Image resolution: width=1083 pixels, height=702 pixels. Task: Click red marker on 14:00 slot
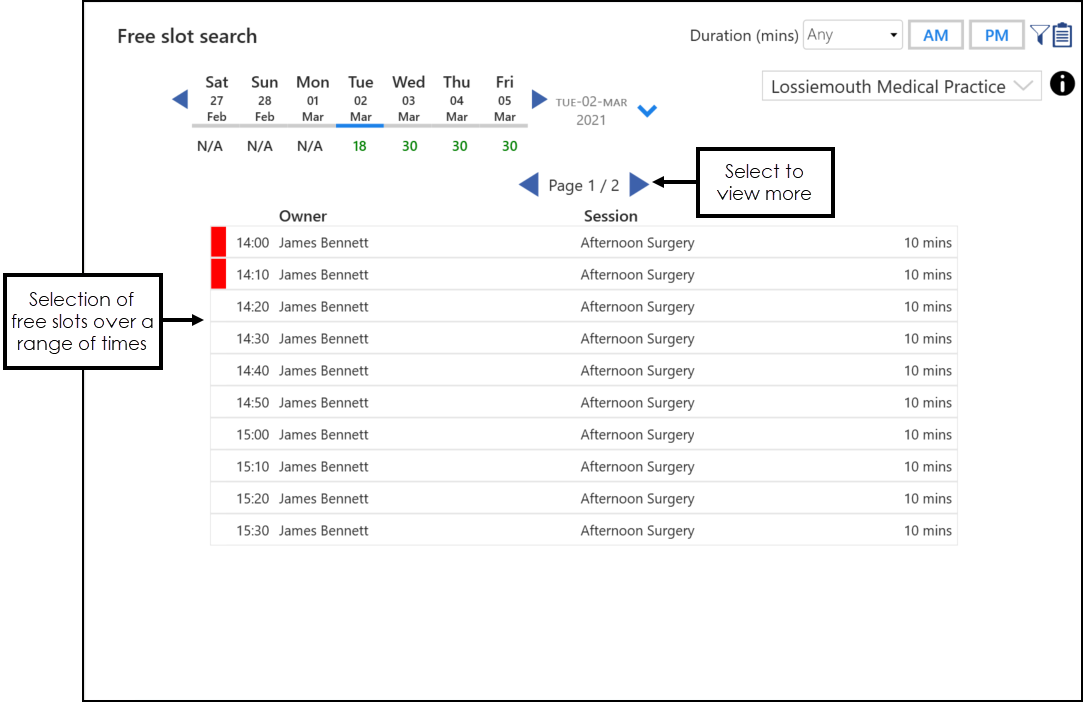(219, 243)
